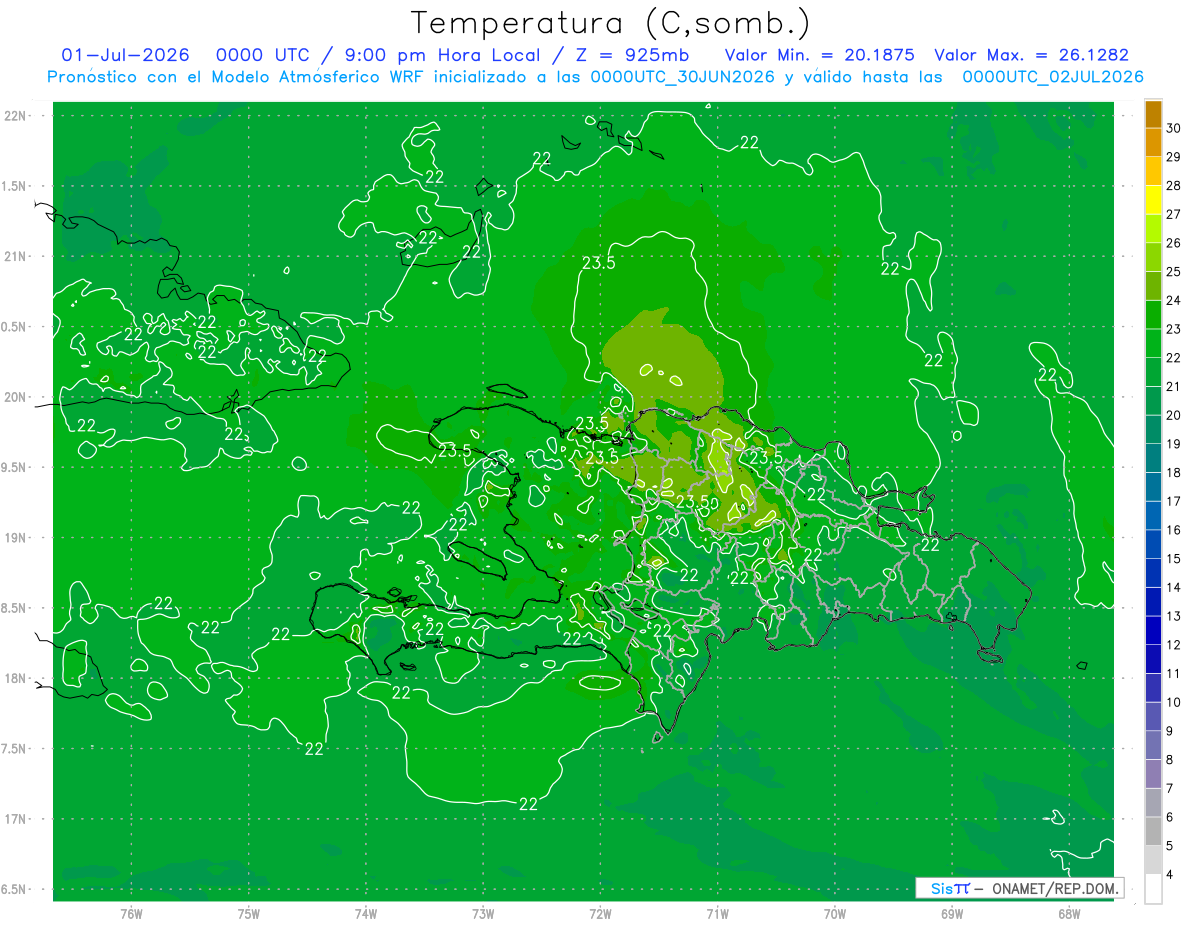Click the initialization time "0000UTC_30JUN2026"
Screen dimensions: 1200x927
coord(683,76)
